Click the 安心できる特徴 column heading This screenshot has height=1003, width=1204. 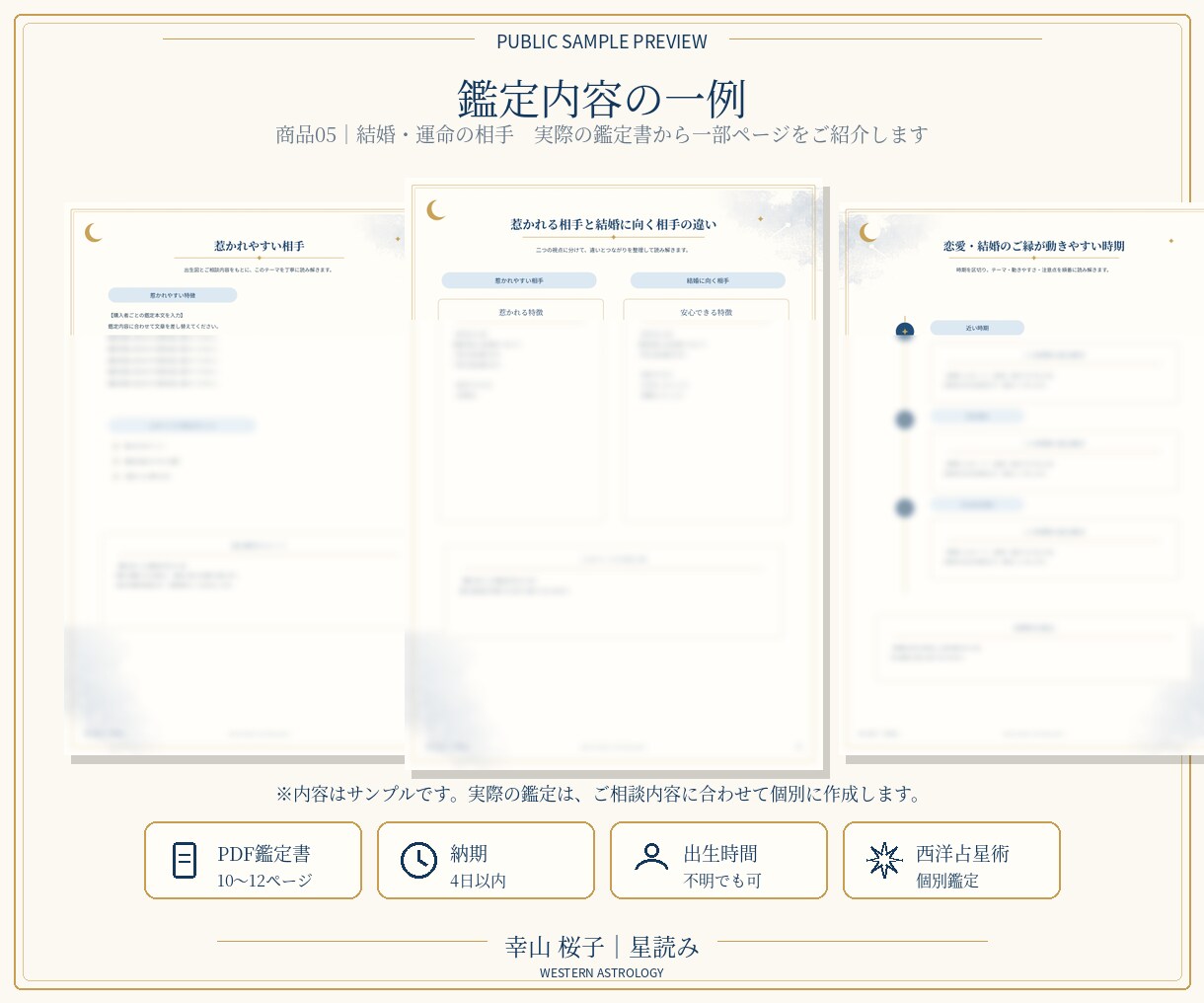(x=707, y=312)
